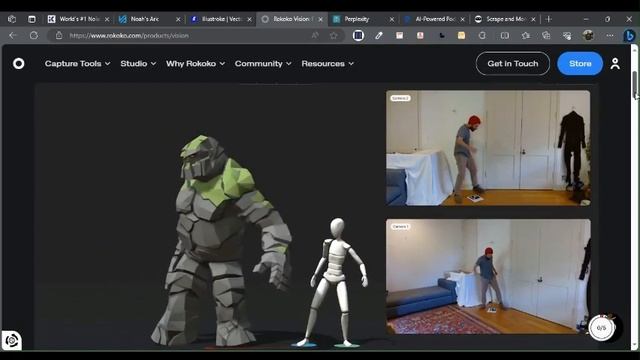The height and width of the screenshot is (360, 640).
Task: Open the Capture Tools menu
Action: pos(78,64)
